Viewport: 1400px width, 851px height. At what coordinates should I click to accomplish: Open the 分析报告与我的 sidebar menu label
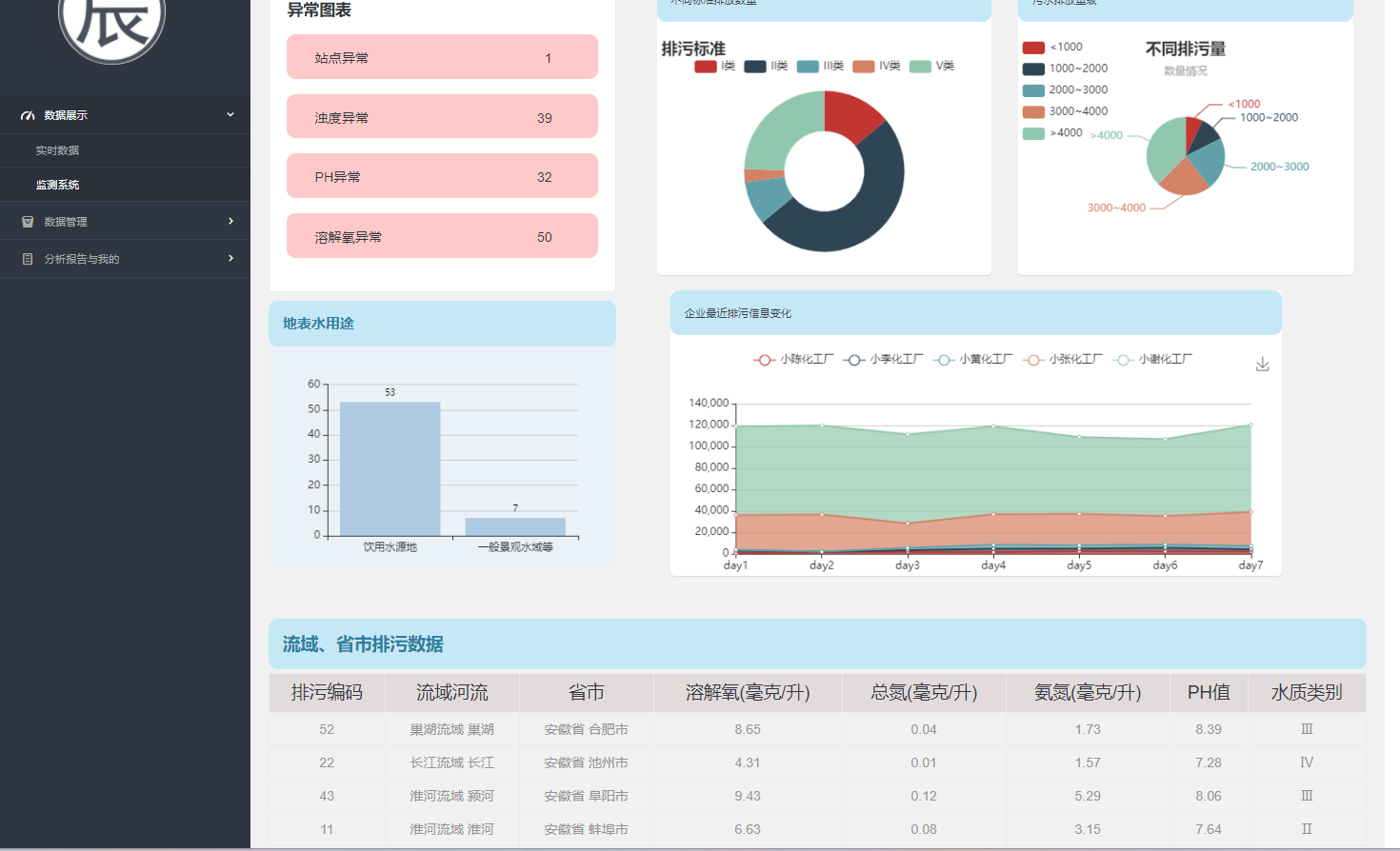pyautogui.click(x=82, y=259)
